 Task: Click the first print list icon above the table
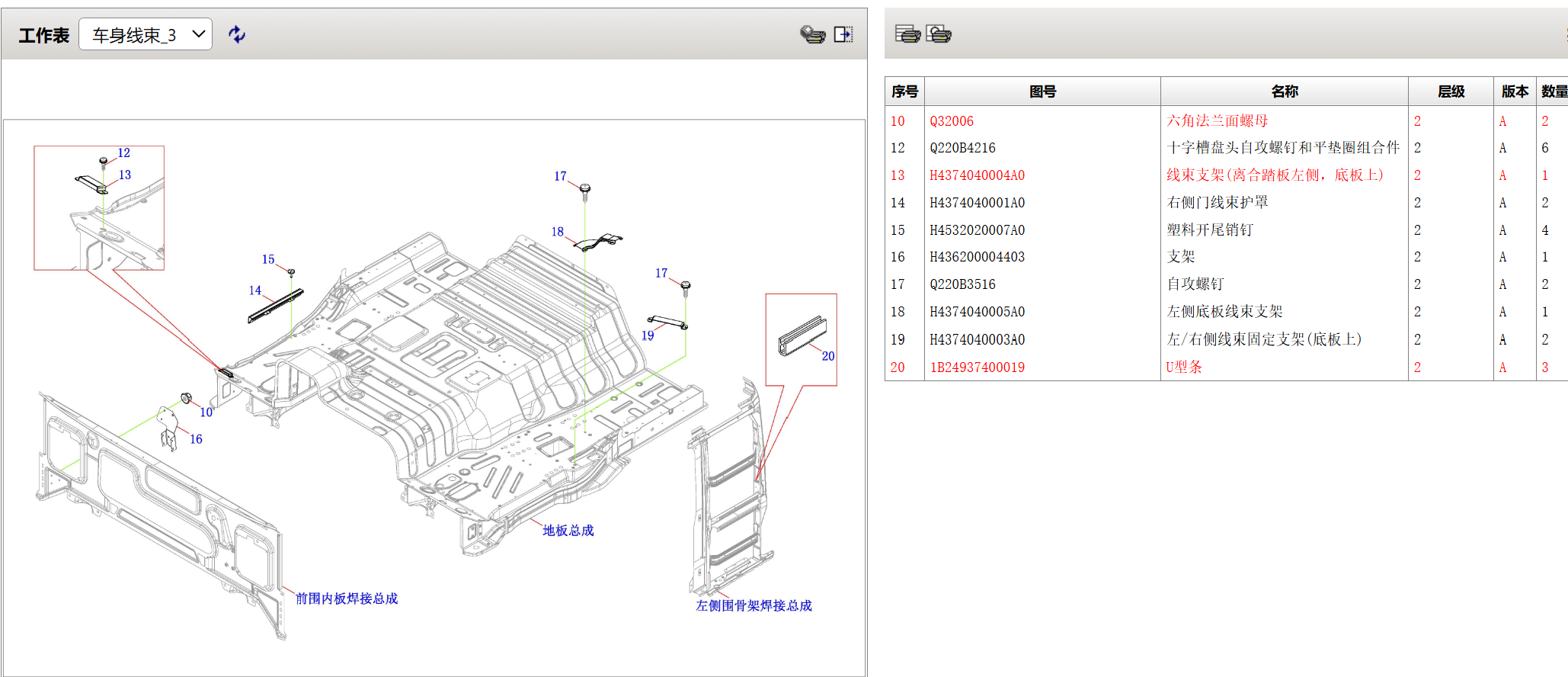907,34
